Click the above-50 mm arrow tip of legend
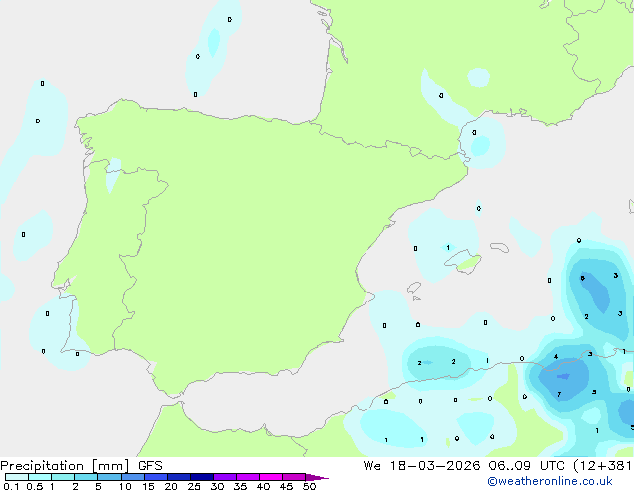 pos(317,477)
